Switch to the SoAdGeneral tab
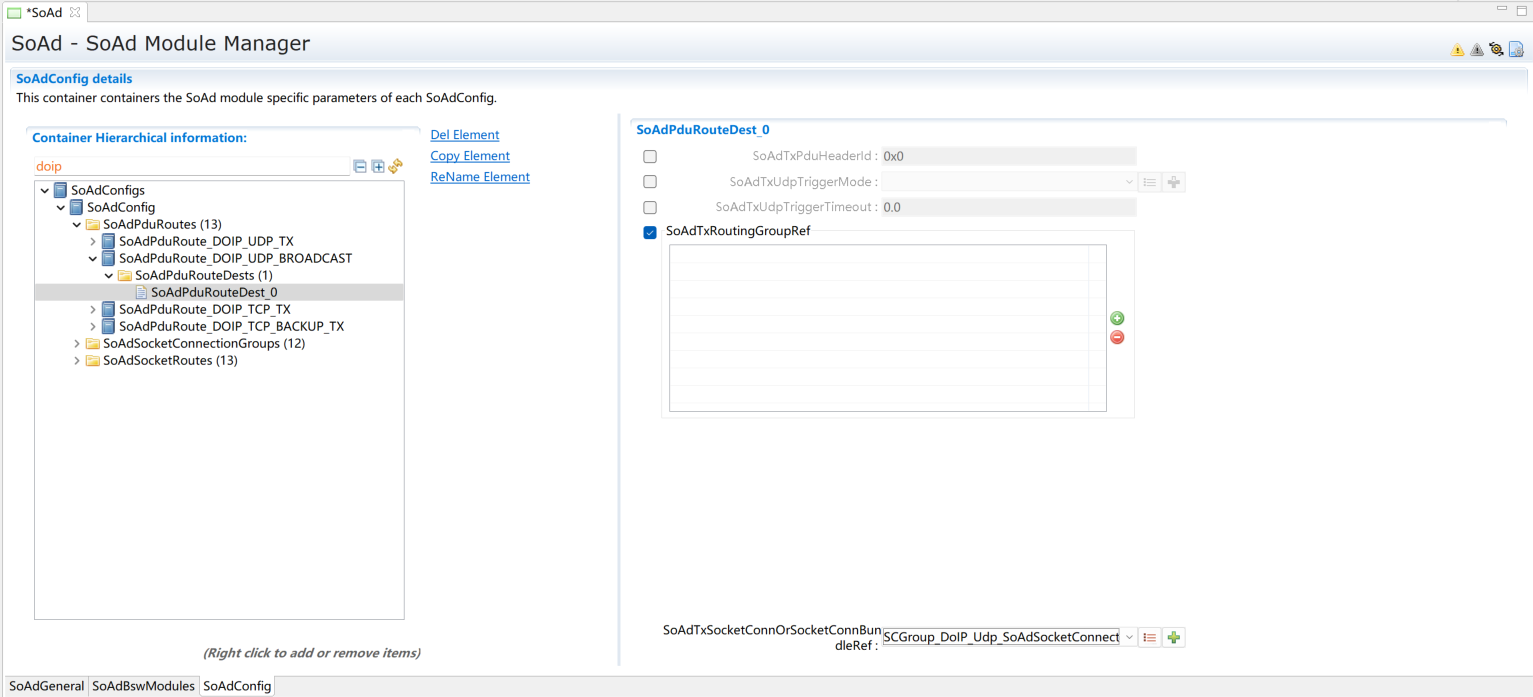This screenshot has width=1533, height=697. (46, 686)
